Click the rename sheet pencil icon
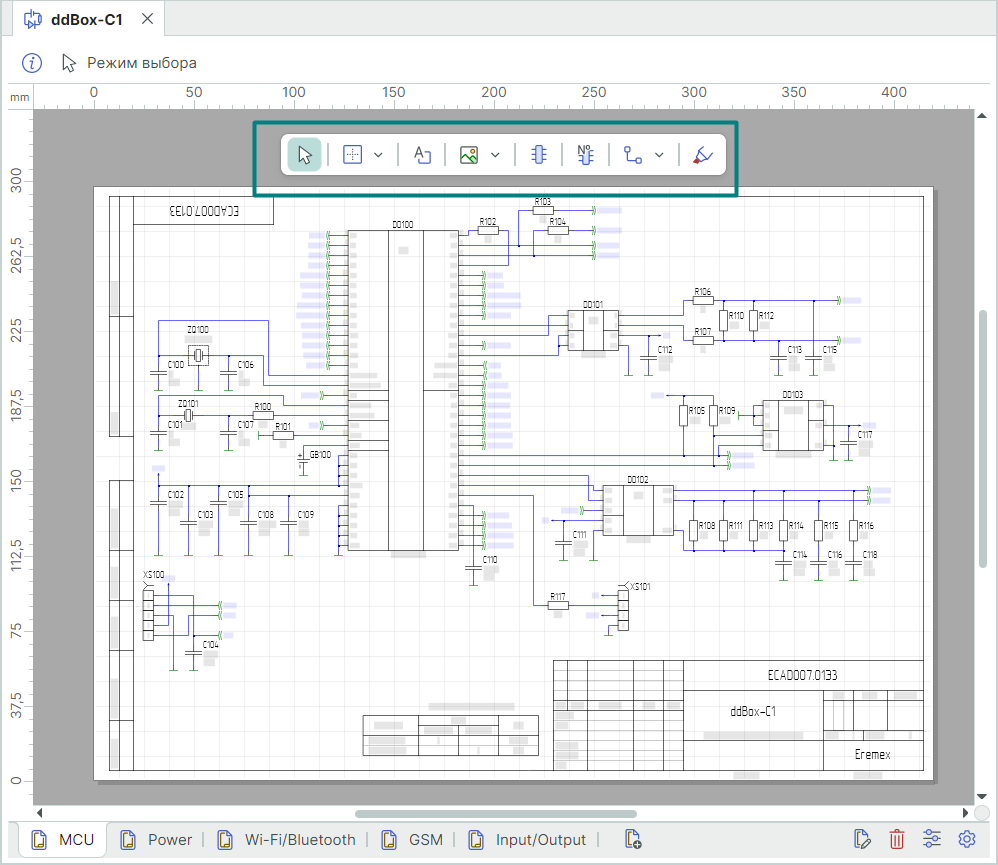 click(x=862, y=839)
